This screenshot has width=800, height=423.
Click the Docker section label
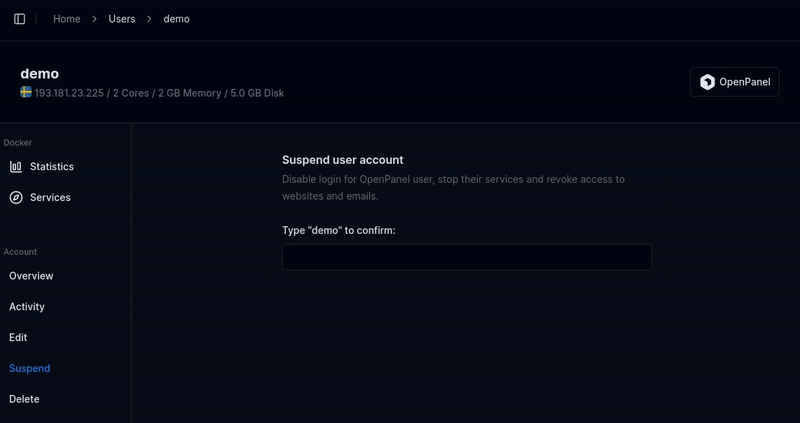[18, 143]
